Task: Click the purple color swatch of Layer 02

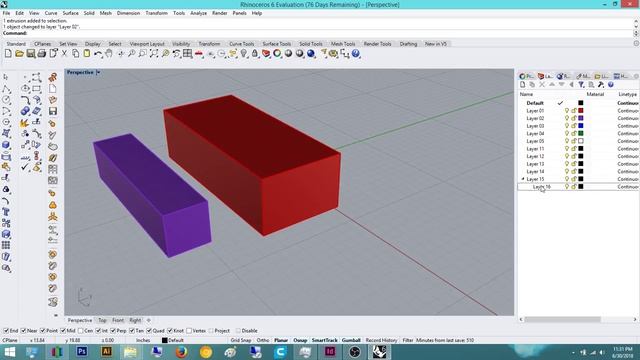Action: 581,118
